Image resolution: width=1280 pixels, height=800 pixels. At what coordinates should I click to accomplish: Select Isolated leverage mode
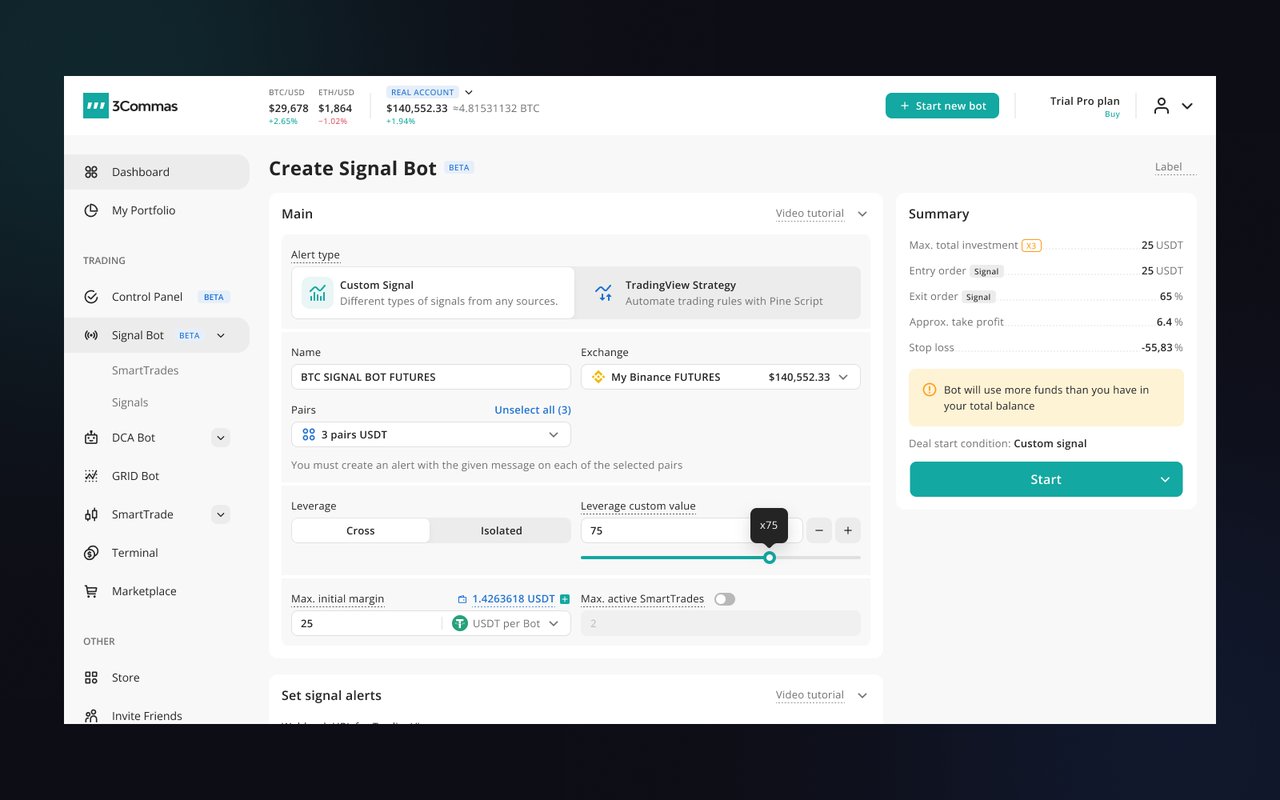tap(501, 531)
